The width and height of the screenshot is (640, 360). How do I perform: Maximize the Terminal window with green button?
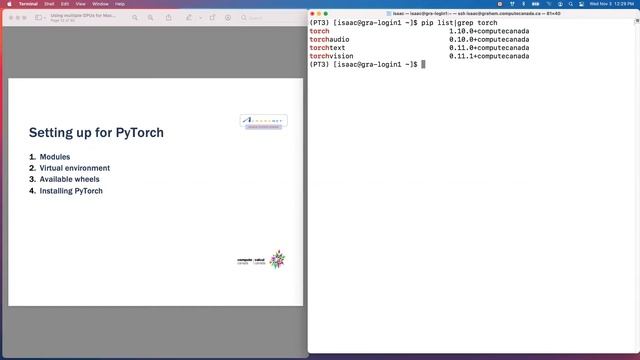click(325, 13)
